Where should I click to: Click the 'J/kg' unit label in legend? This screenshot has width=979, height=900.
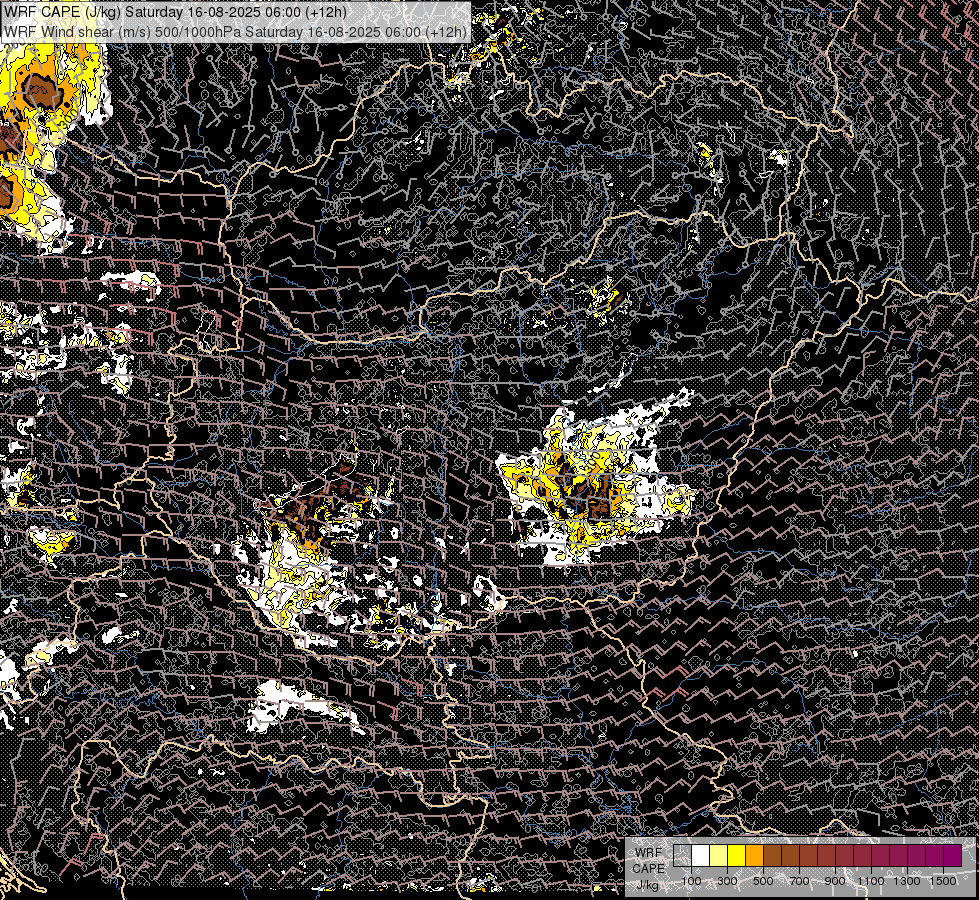pyautogui.click(x=648, y=885)
